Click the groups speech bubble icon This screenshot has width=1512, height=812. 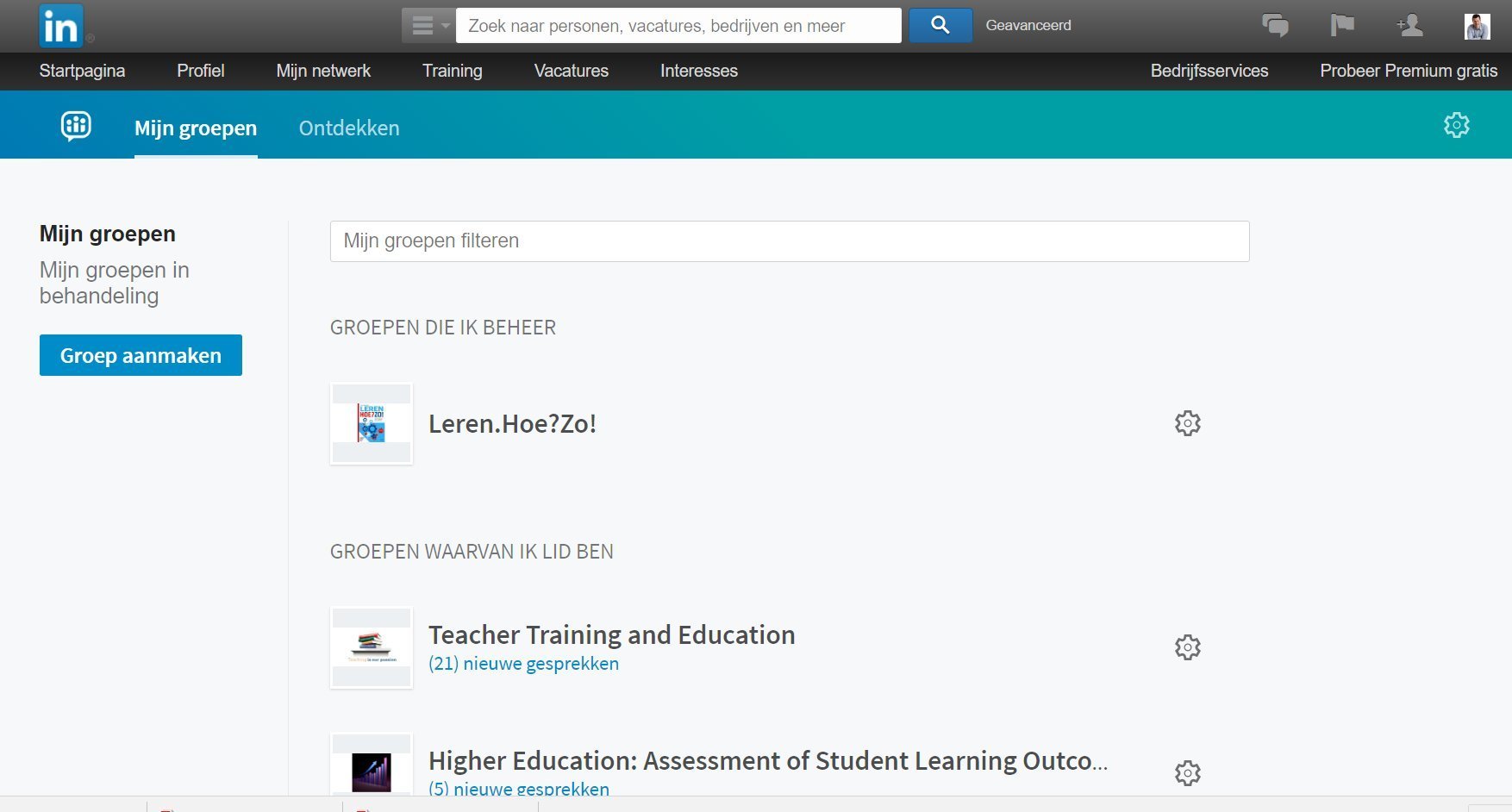pyautogui.click(x=76, y=126)
